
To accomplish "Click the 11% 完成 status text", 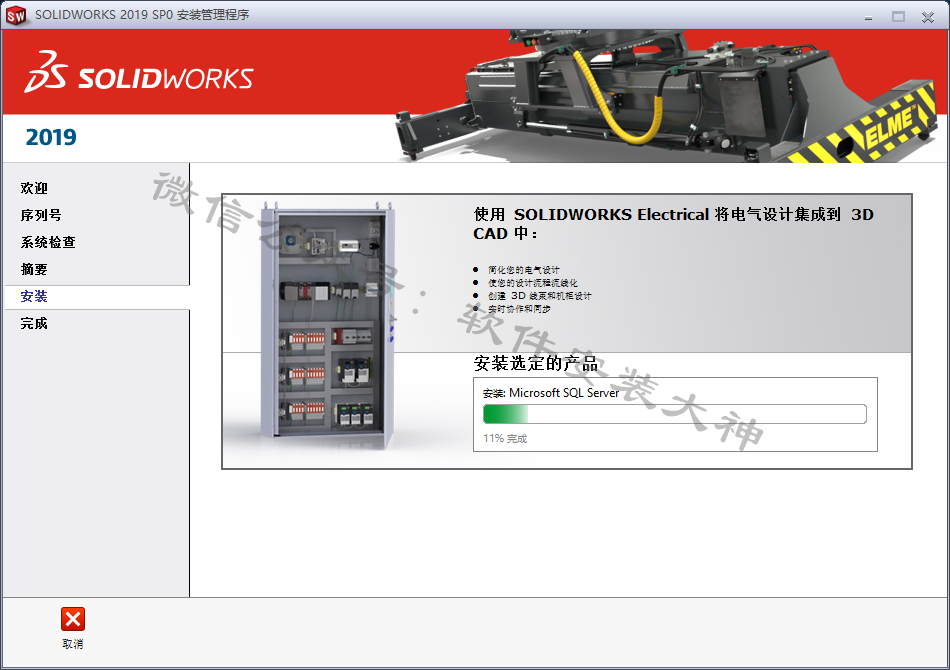I will pyautogui.click(x=505, y=439).
